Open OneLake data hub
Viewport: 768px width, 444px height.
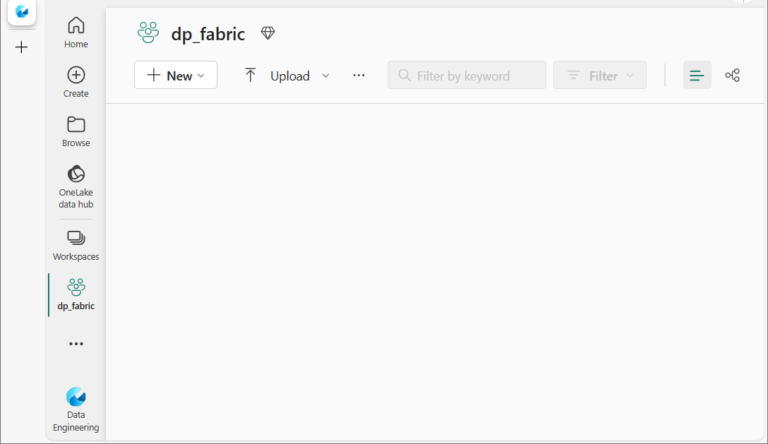pyautogui.click(x=76, y=187)
